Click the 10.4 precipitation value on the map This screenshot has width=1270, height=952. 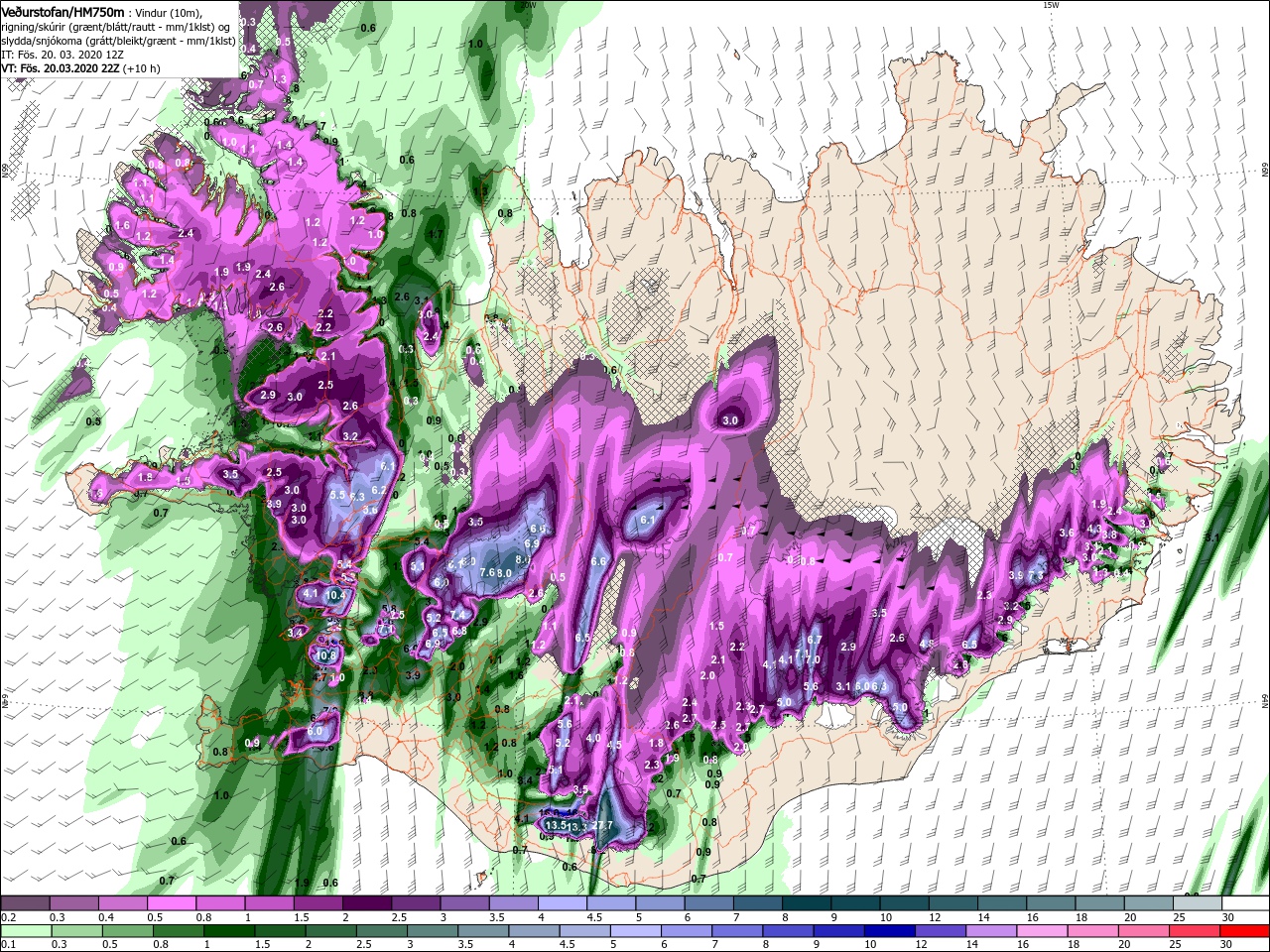coord(336,595)
